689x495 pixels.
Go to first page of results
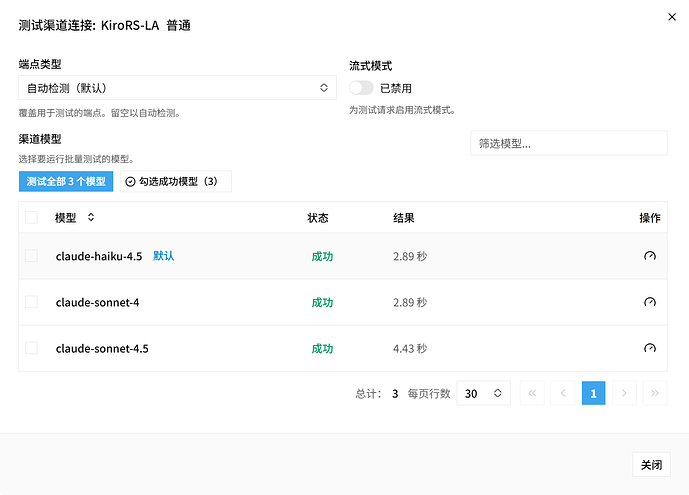(x=532, y=393)
